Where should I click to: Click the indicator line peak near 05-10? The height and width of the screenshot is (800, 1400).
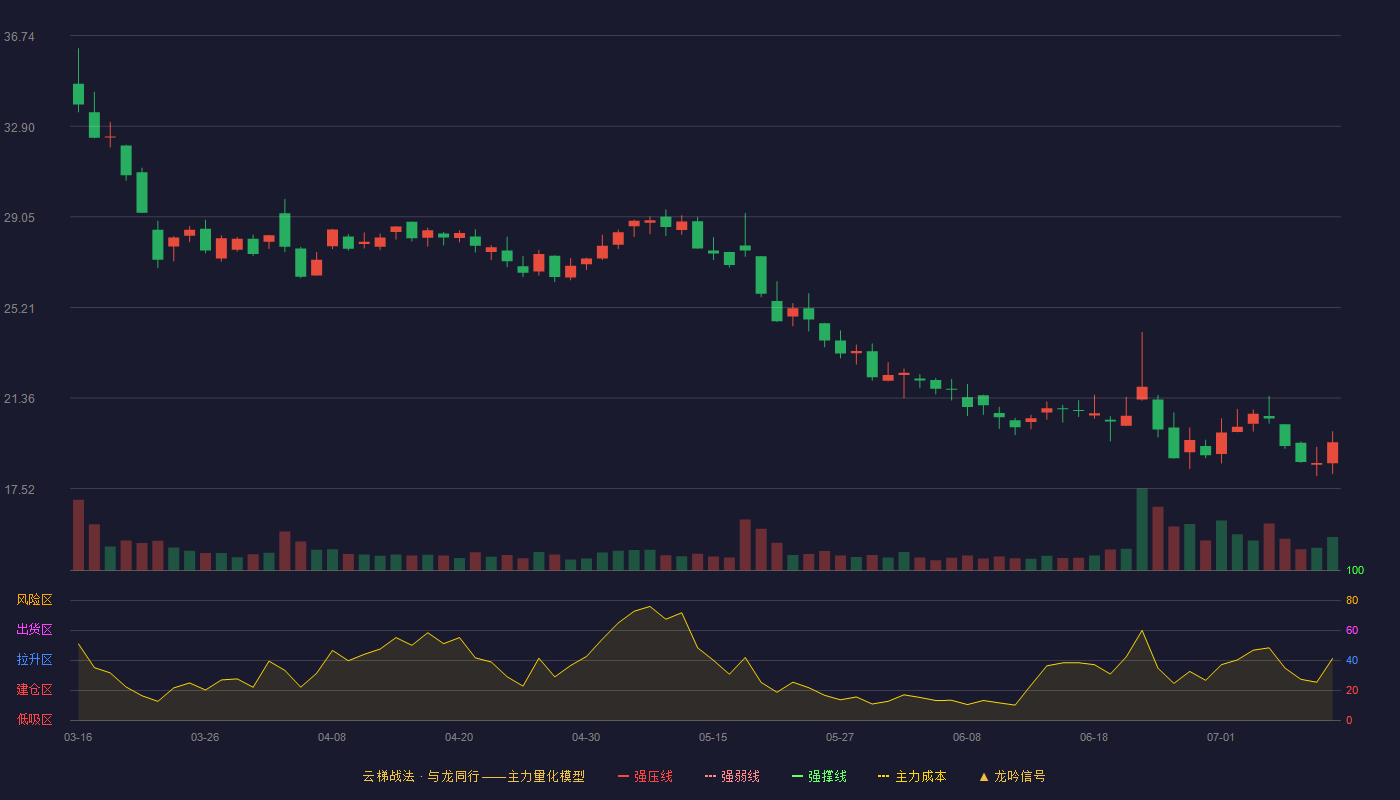[649, 606]
